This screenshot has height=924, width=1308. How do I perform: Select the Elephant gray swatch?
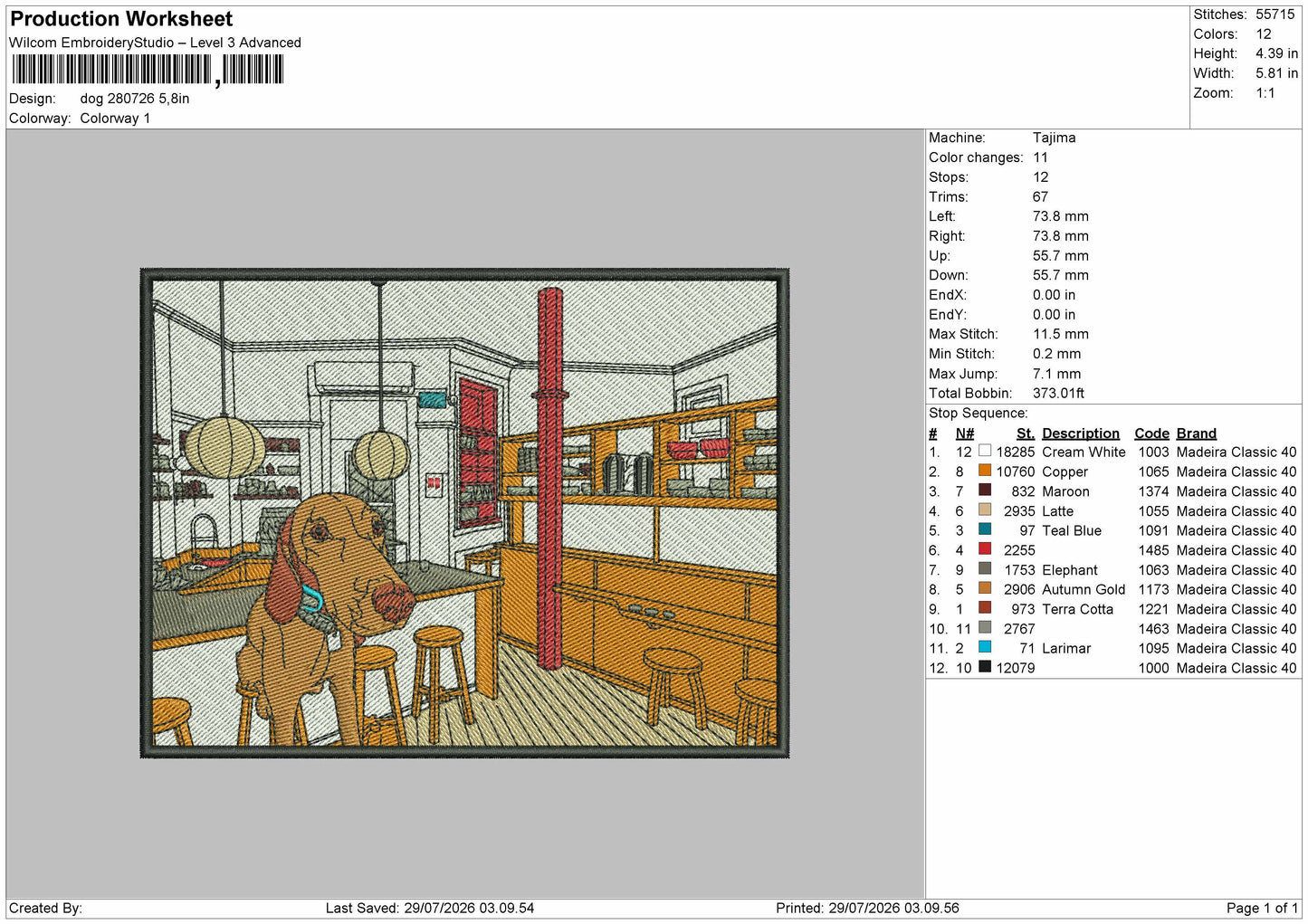pyautogui.click(x=985, y=569)
